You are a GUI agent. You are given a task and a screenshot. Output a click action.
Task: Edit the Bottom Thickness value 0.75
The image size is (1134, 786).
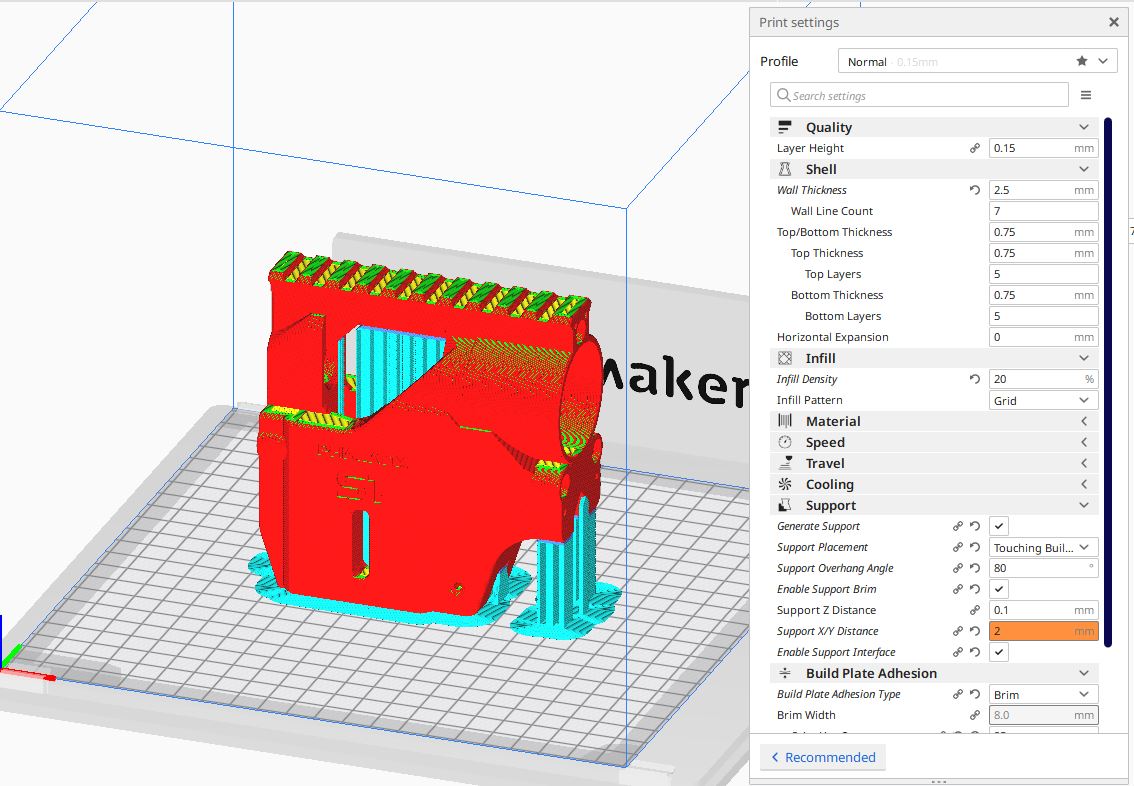pyautogui.click(x=1044, y=295)
